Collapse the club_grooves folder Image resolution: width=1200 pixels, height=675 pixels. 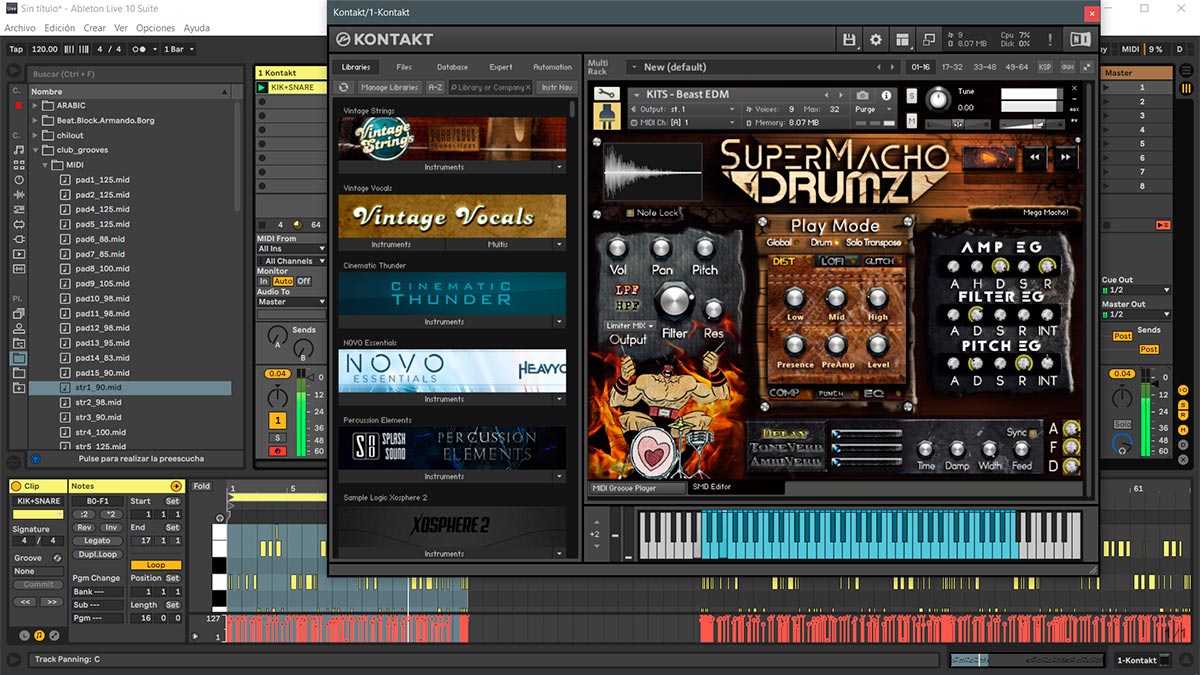[37, 150]
